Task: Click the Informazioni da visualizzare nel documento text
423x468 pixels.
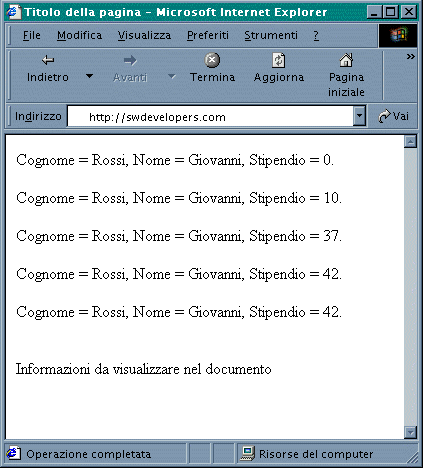Action: [144, 369]
